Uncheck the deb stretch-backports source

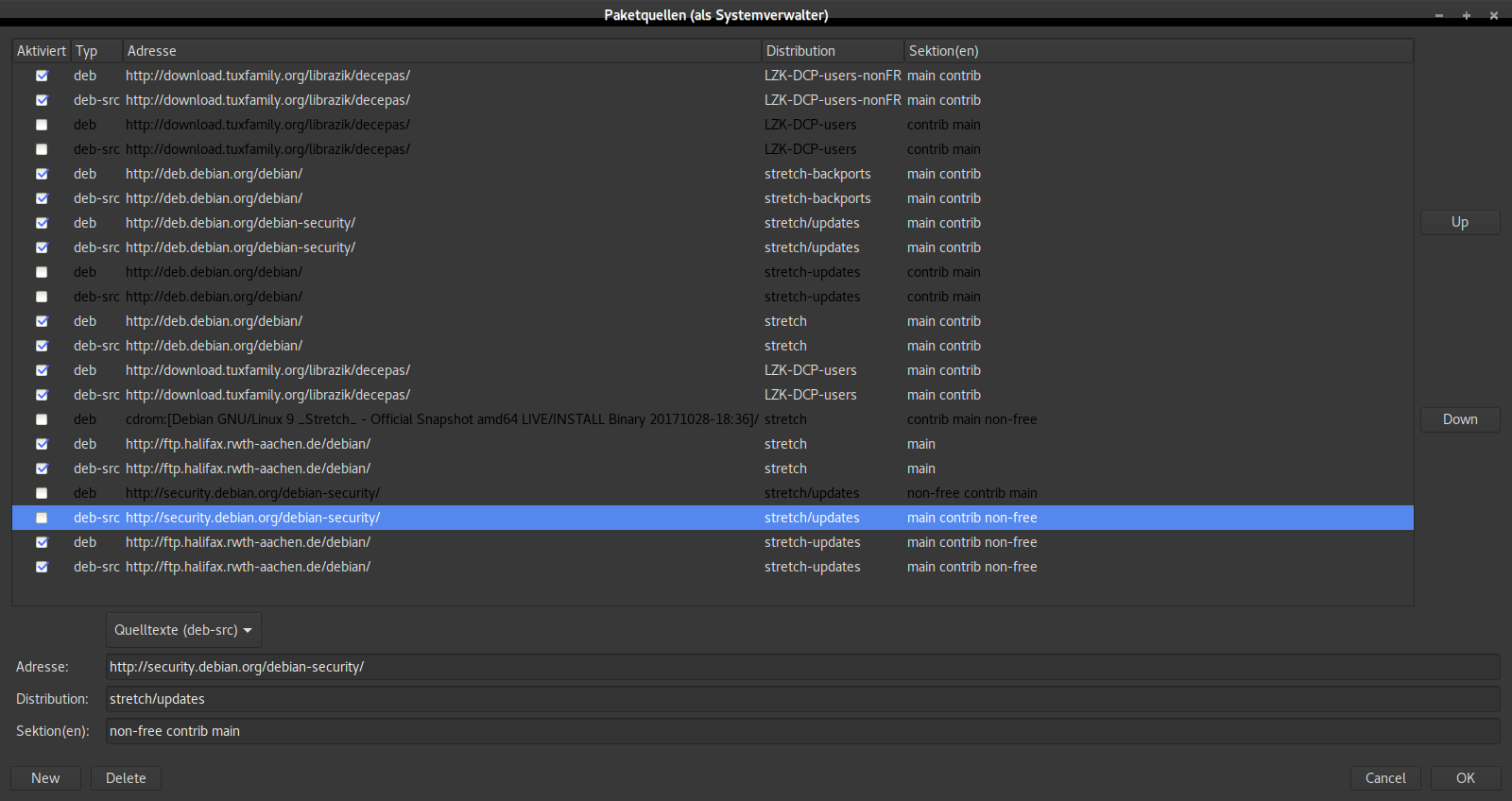coord(42,174)
